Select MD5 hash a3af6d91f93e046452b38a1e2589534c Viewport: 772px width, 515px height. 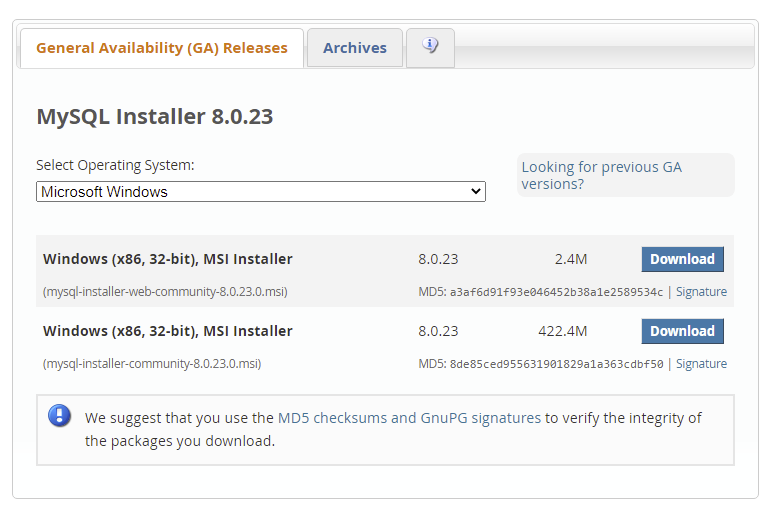[x=556, y=292]
